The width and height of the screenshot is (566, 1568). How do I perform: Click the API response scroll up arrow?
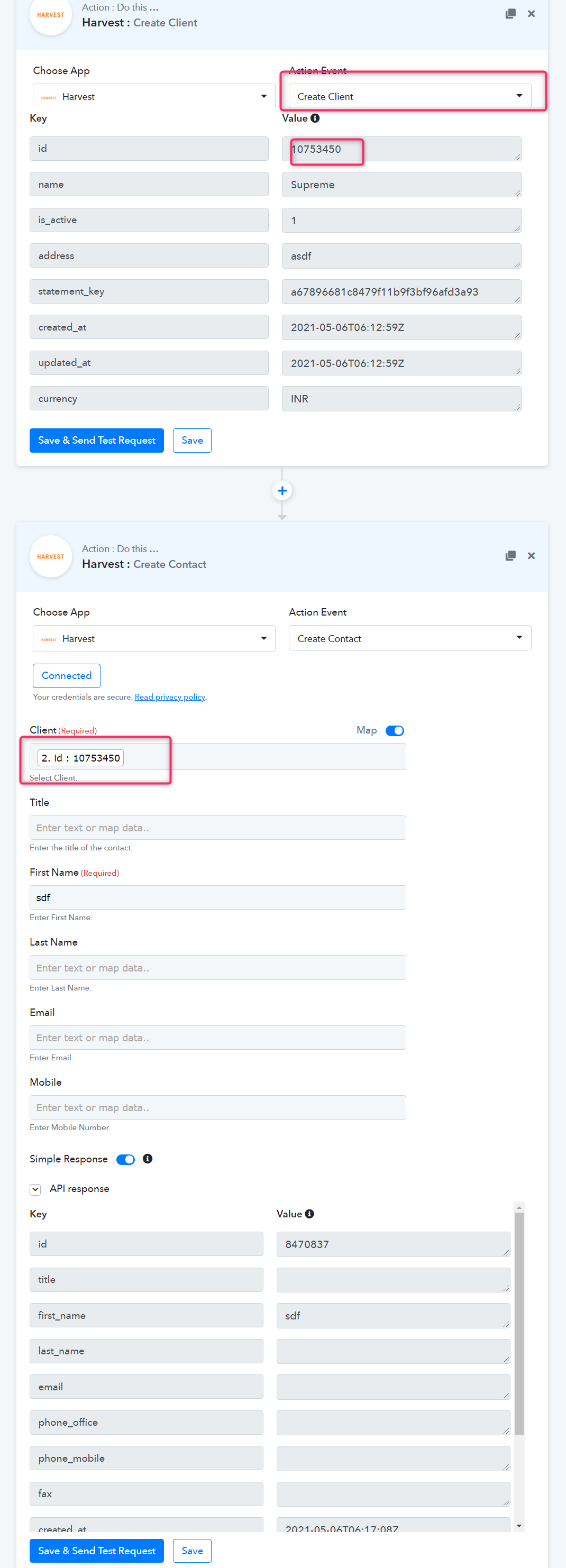519,1207
